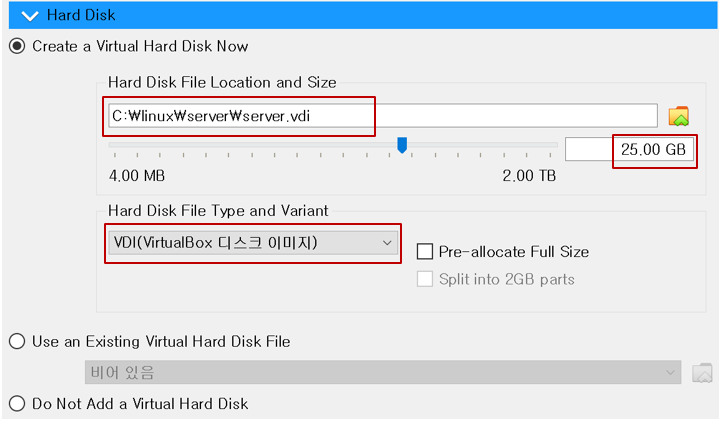Image resolution: width=719 pixels, height=421 pixels.
Task: Open the disk file location browse folder icon
Action: [x=679, y=116]
